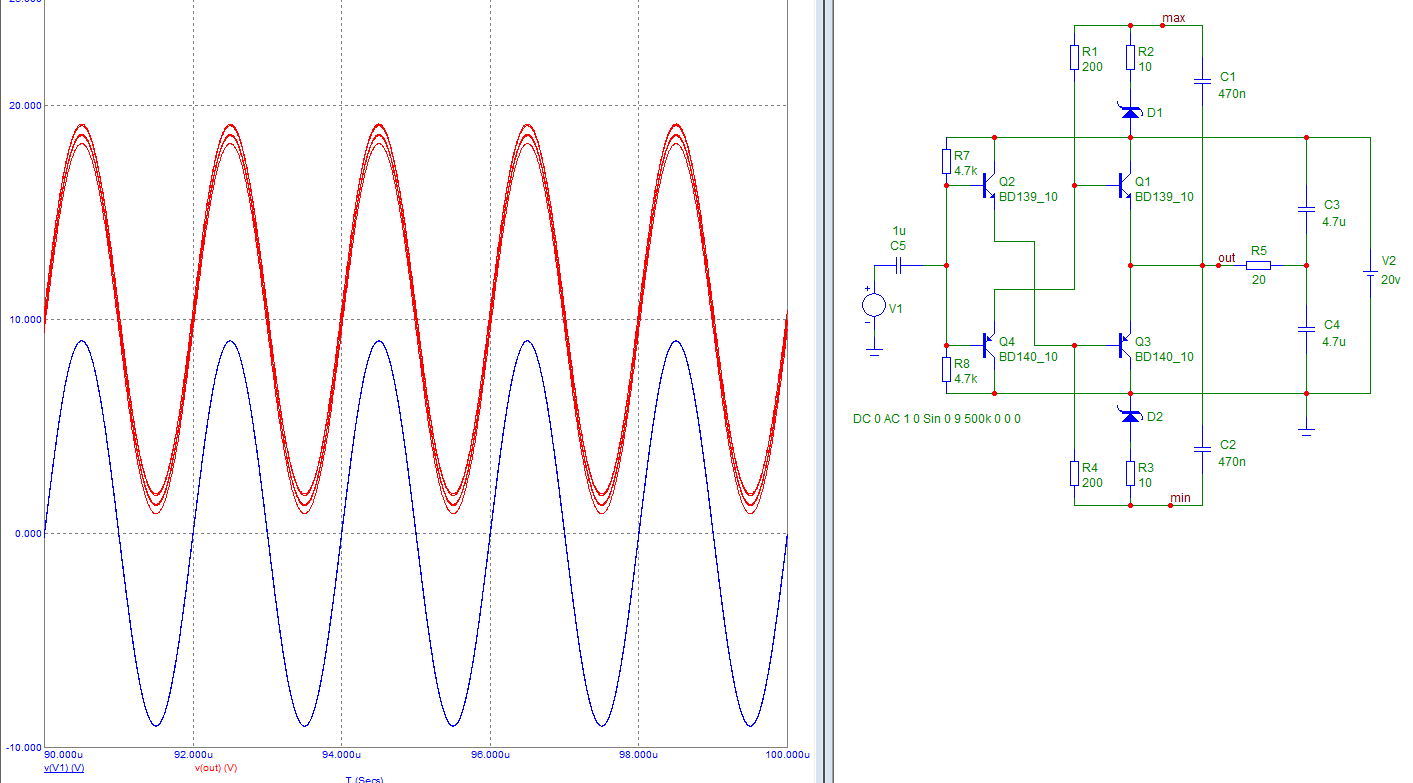
Task: Select input capacitor C5 symbol
Action: (x=898, y=265)
